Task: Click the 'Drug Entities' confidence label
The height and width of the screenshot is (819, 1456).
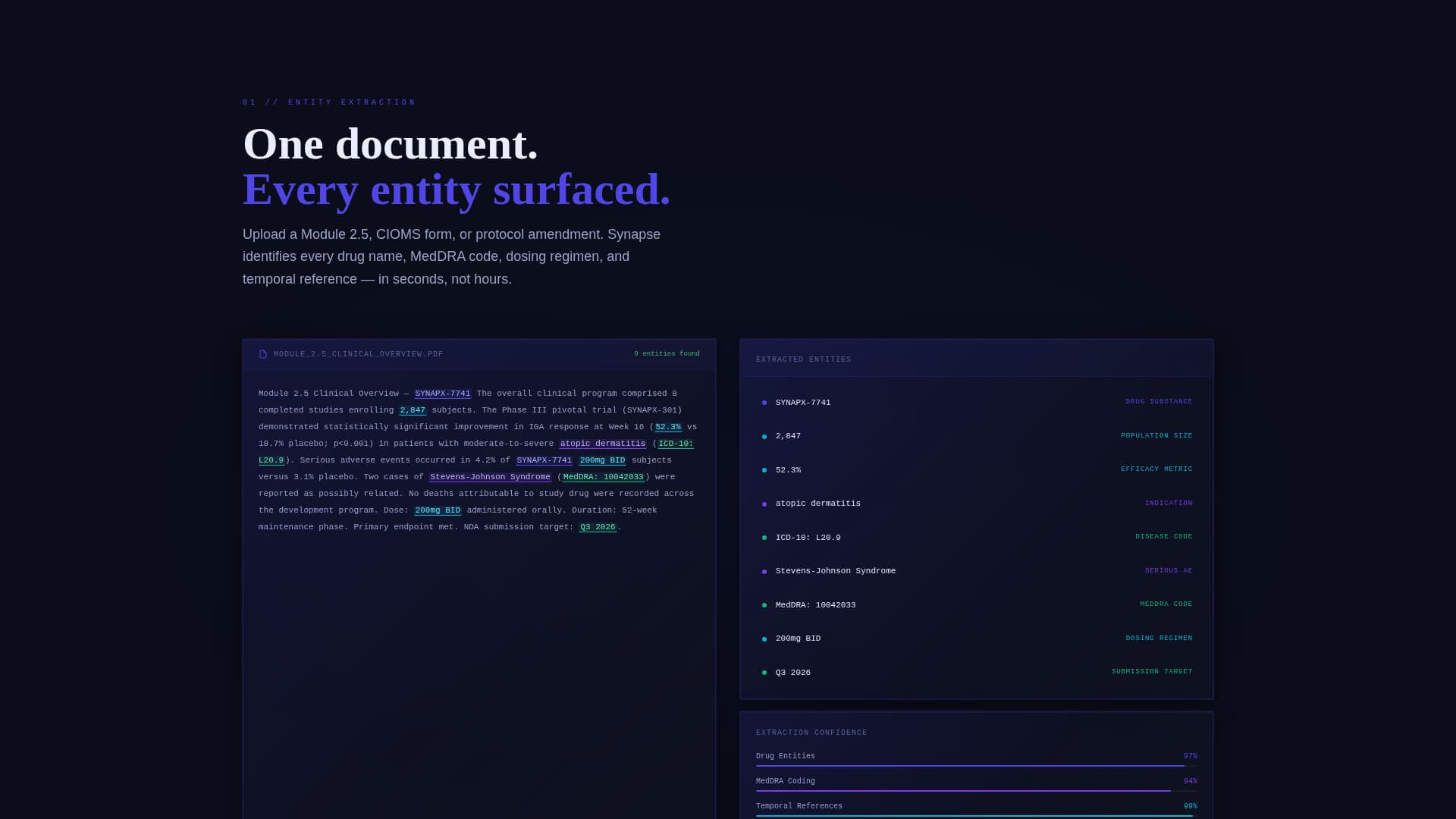Action: pyautogui.click(x=786, y=756)
